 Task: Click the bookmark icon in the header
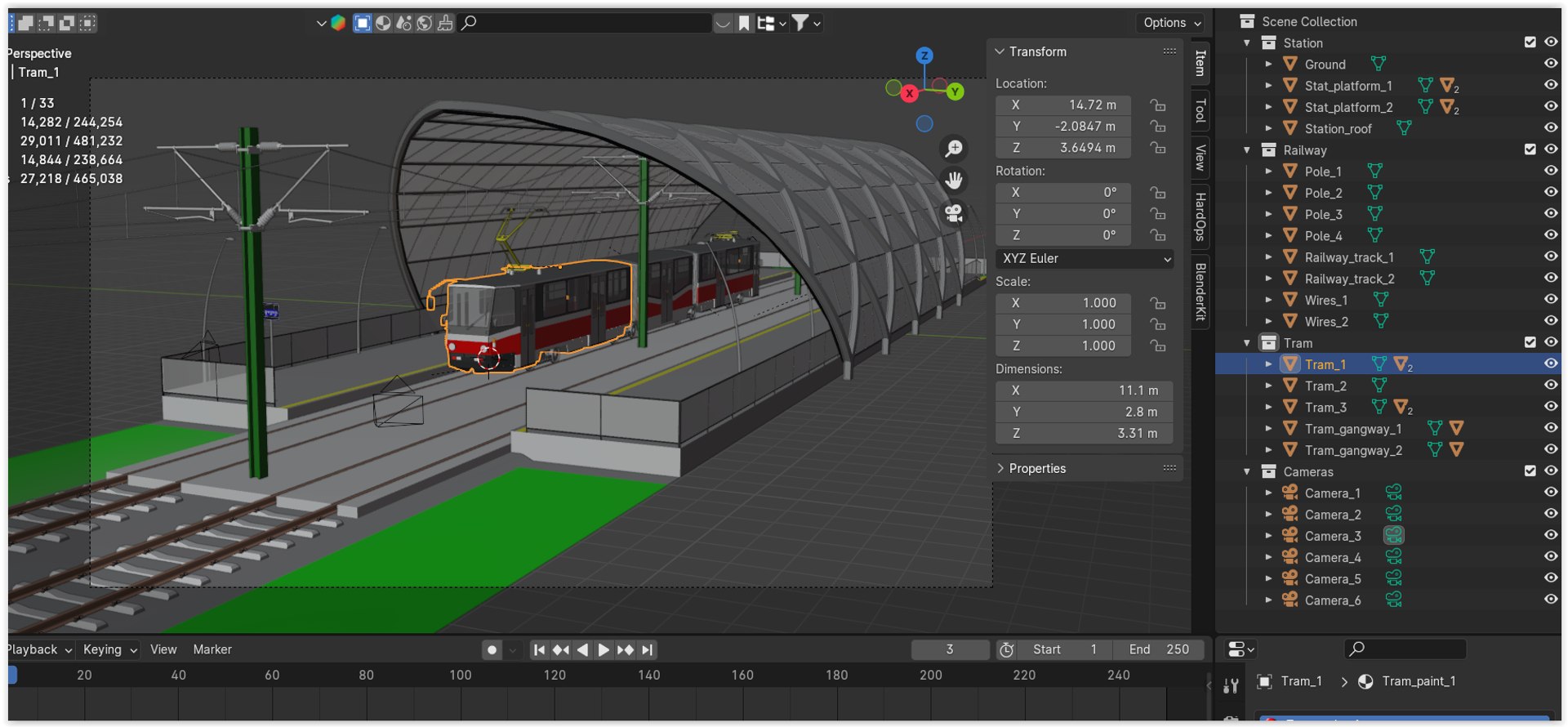tap(743, 24)
